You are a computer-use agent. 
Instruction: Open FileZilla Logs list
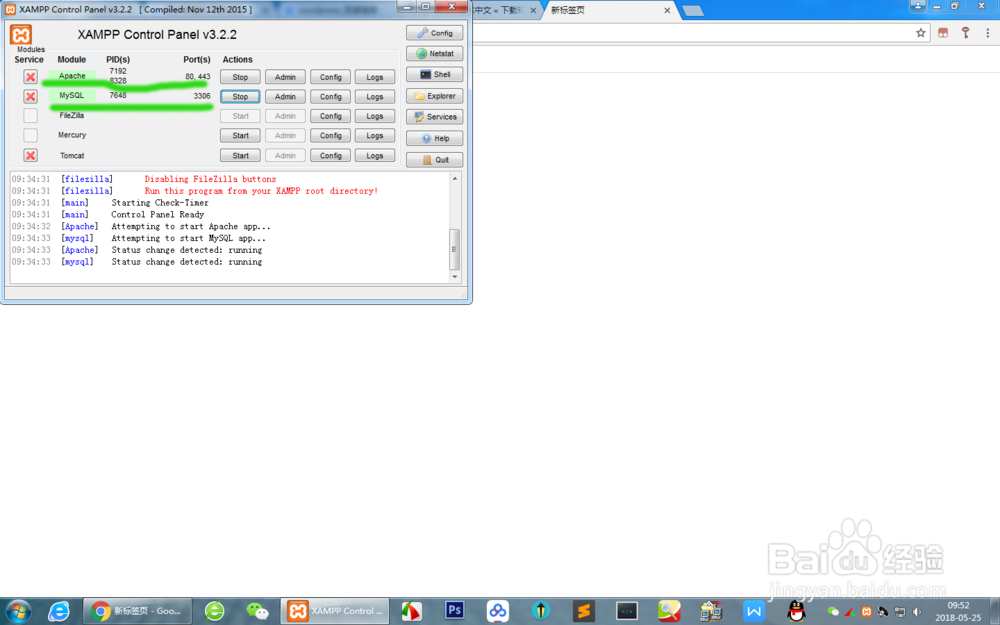[375, 116]
